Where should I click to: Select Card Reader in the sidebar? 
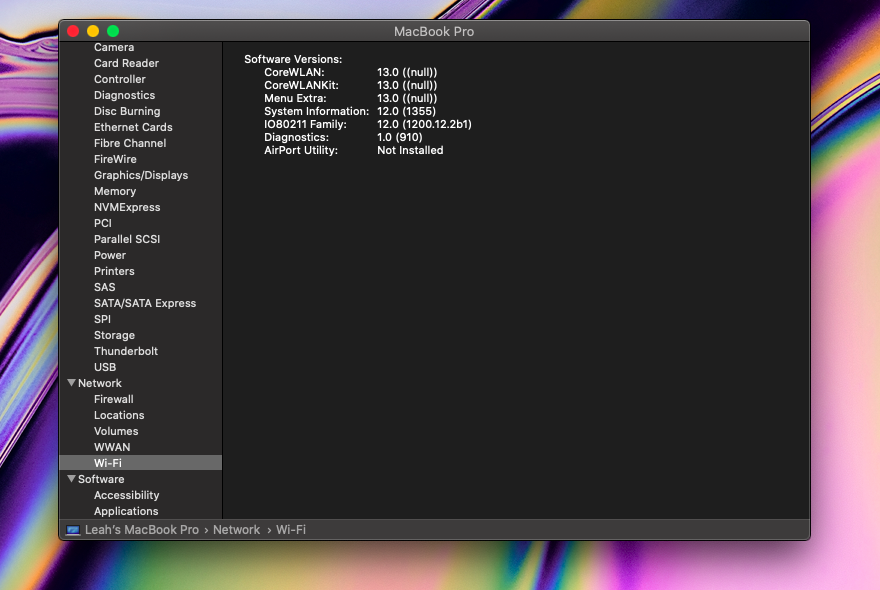coord(126,63)
